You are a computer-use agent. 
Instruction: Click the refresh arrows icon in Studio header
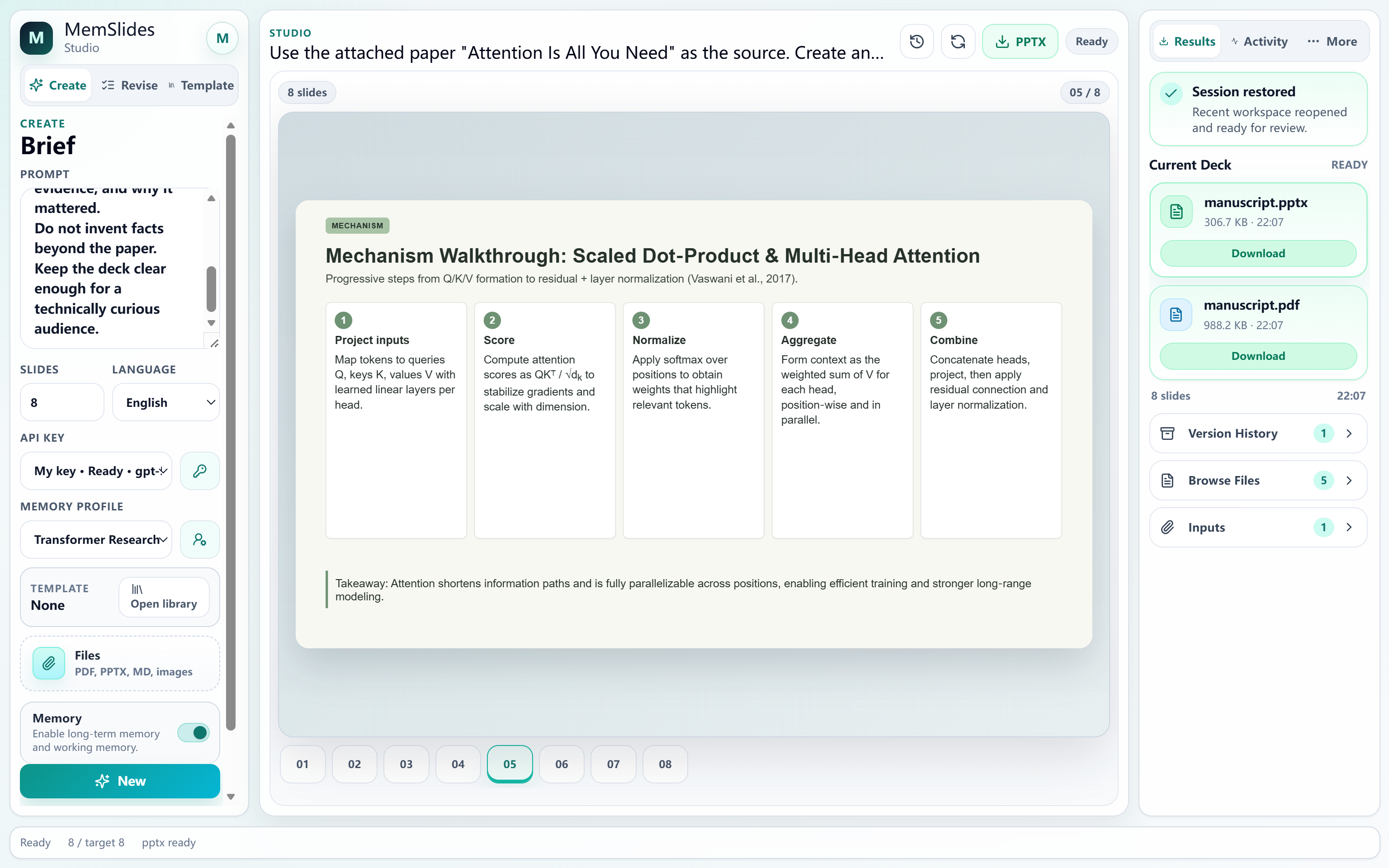(x=958, y=41)
